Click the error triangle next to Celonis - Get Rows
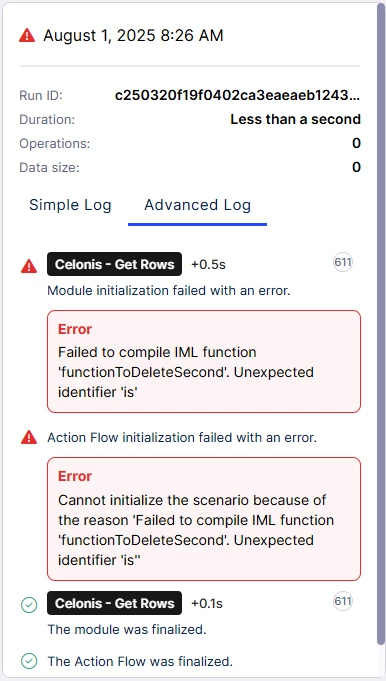Screen dimensions: 386x681 [x=29, y=265]
